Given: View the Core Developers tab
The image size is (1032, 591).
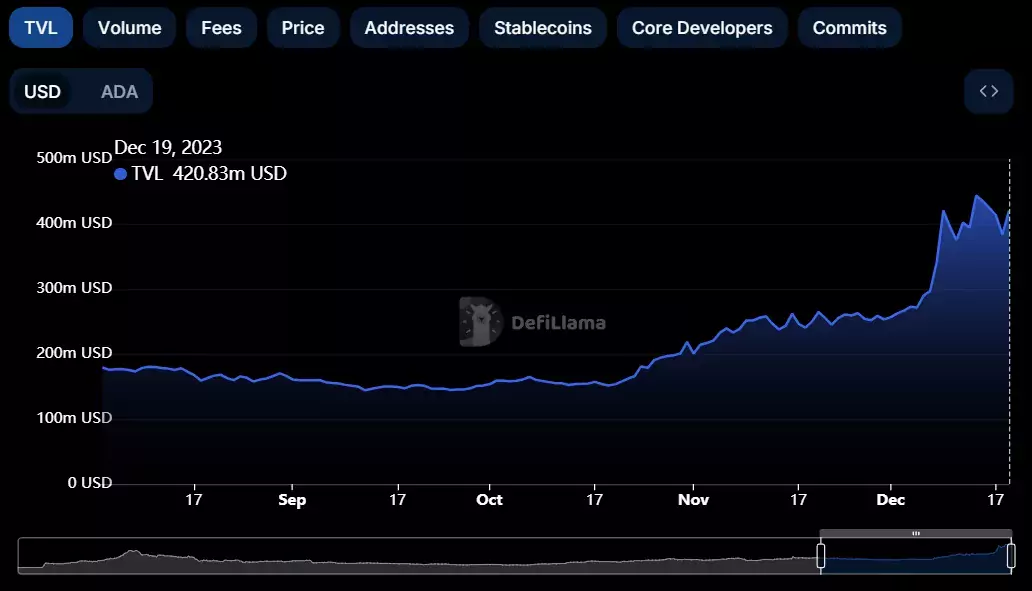Looking at the screenshot, I should (x=702, y=28).
